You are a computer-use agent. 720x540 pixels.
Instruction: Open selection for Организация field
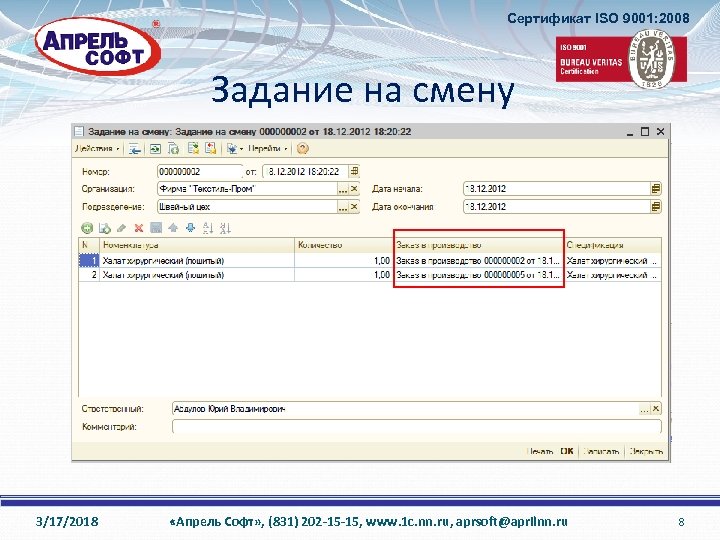pos(343,189)
